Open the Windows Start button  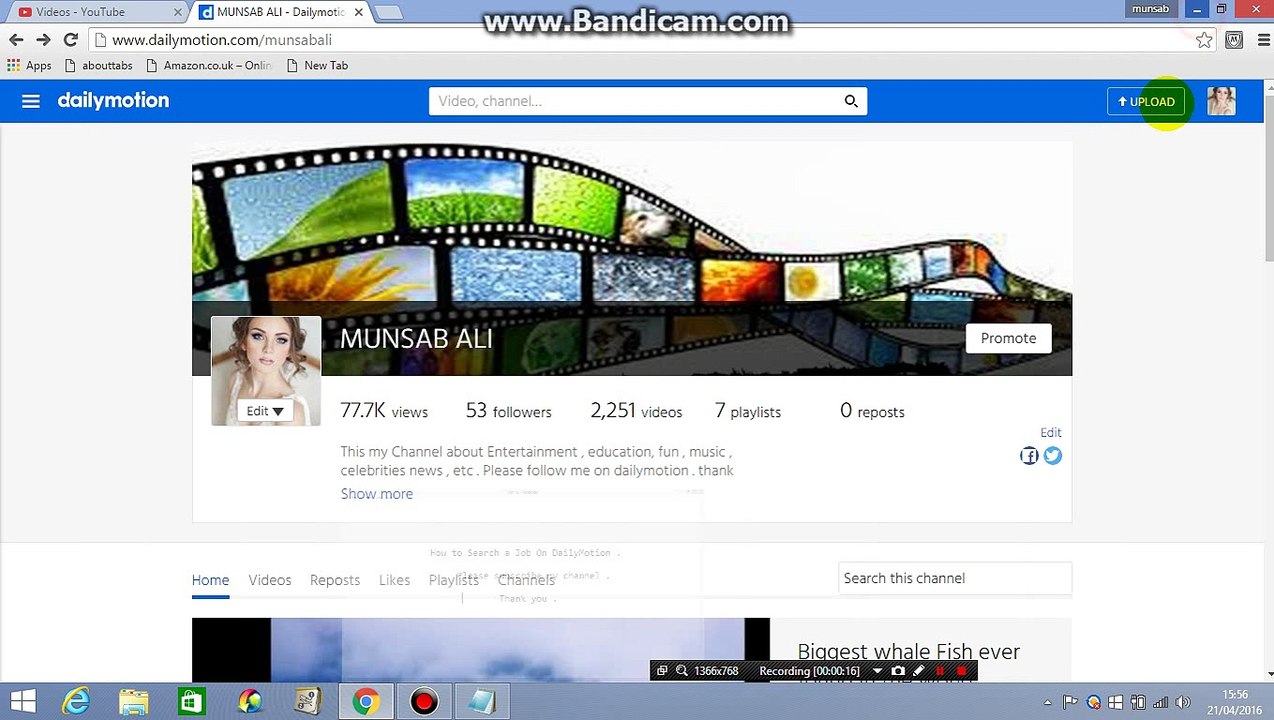pyautogui.click(x=23, y=702)
